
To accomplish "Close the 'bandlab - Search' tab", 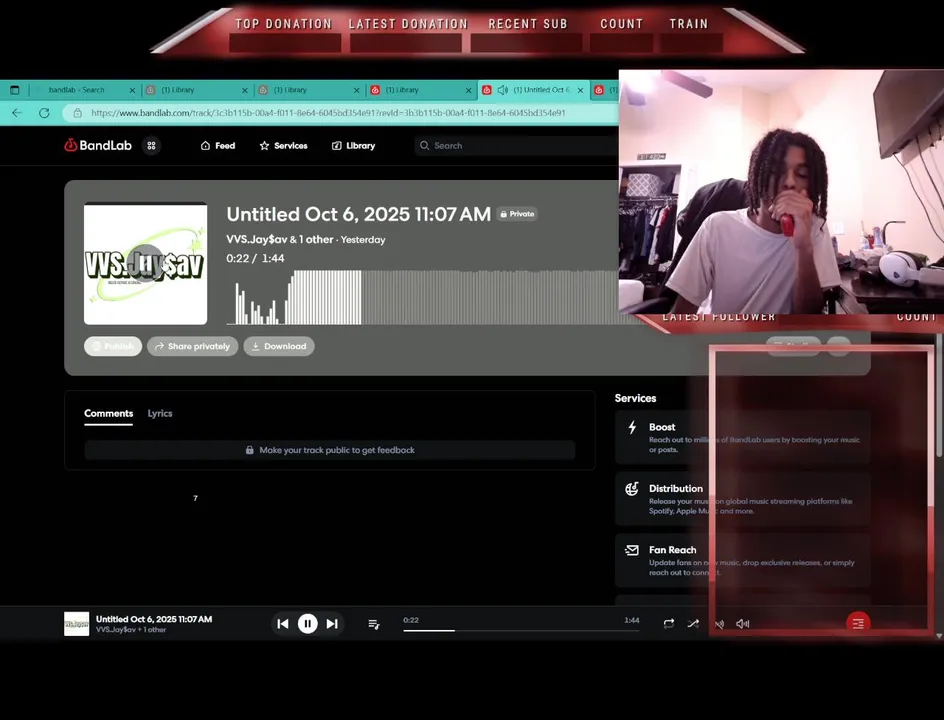I will 132,90.
